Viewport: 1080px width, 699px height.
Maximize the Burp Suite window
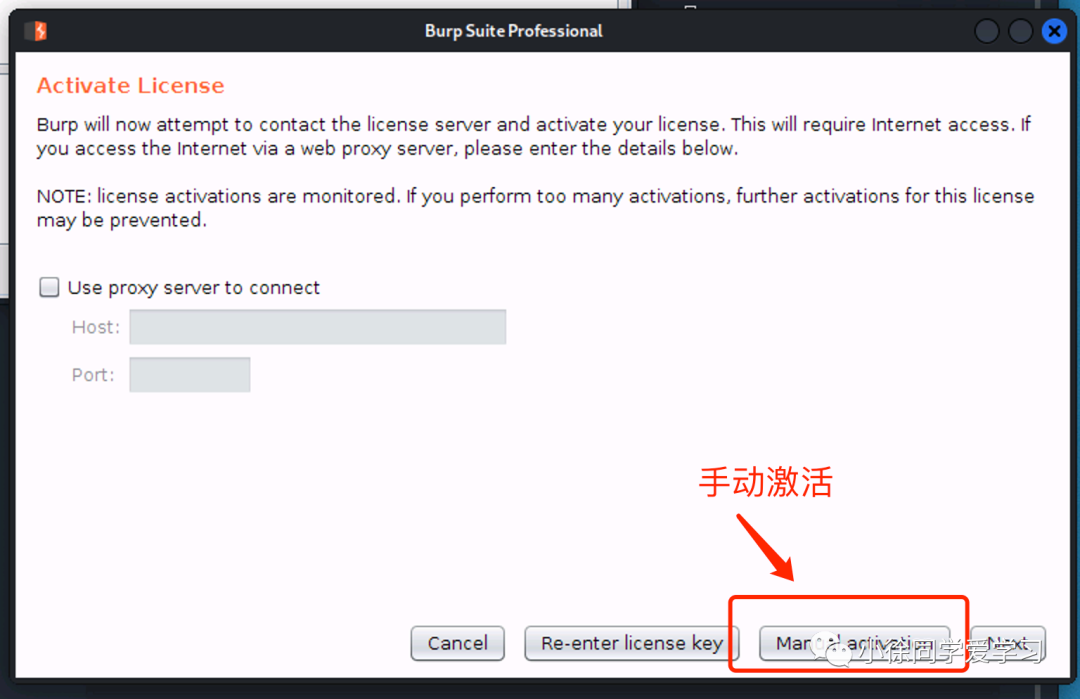pos(1020,31)
